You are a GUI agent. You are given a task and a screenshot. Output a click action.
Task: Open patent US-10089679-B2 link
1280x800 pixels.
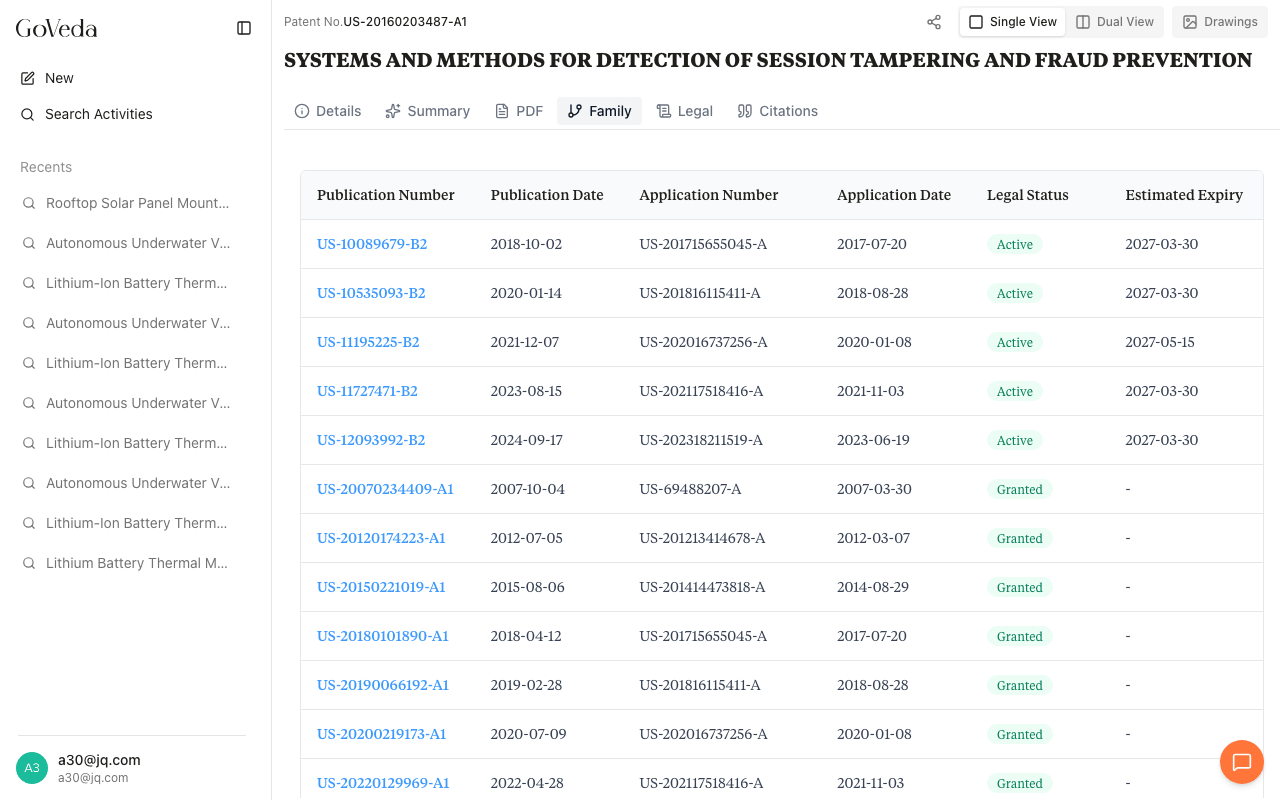click(x=372, y=244)
